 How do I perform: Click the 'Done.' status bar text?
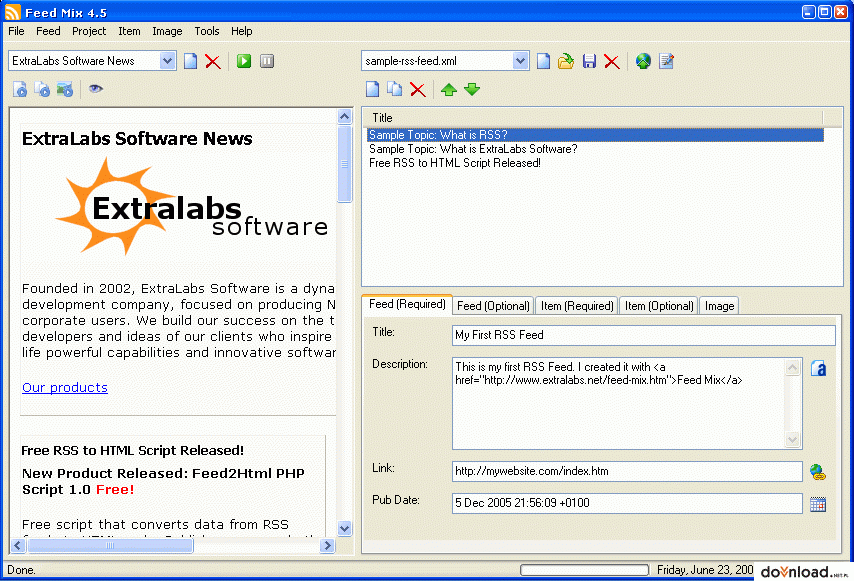click(21, 570)
